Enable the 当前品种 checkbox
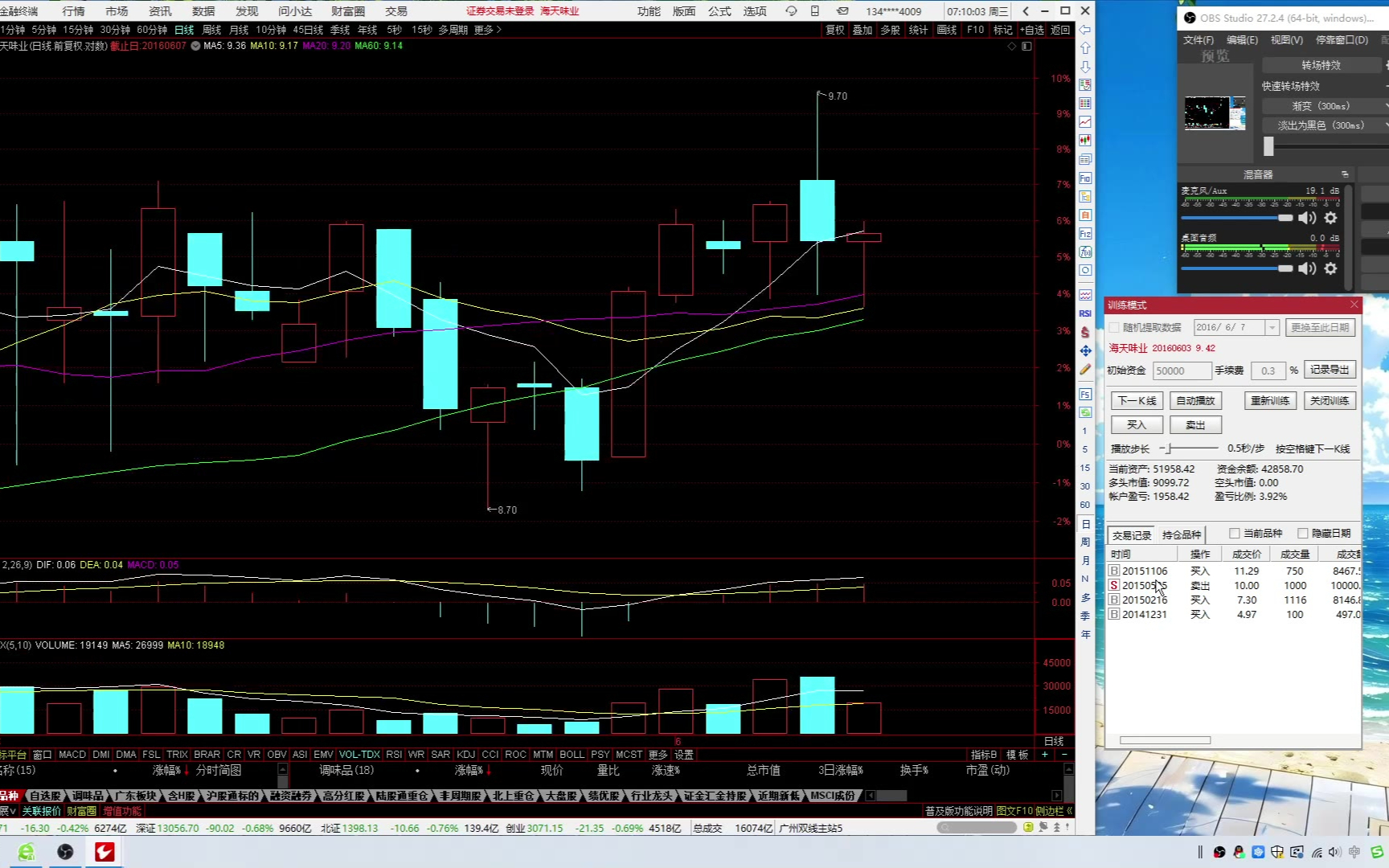1389x868 pixels. tap(1235, 534)
